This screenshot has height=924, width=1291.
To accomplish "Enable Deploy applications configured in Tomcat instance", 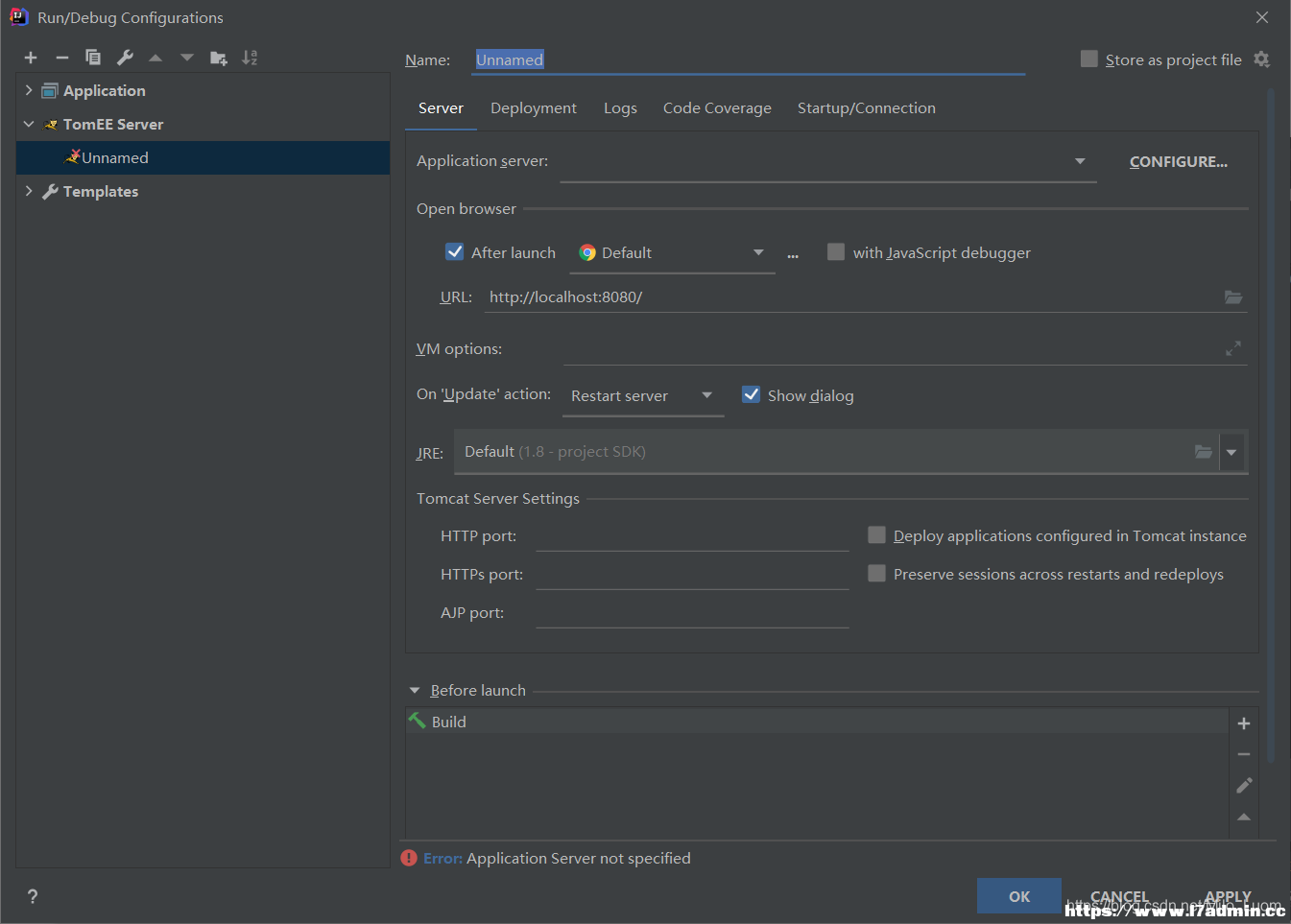I will click(876, 535).
